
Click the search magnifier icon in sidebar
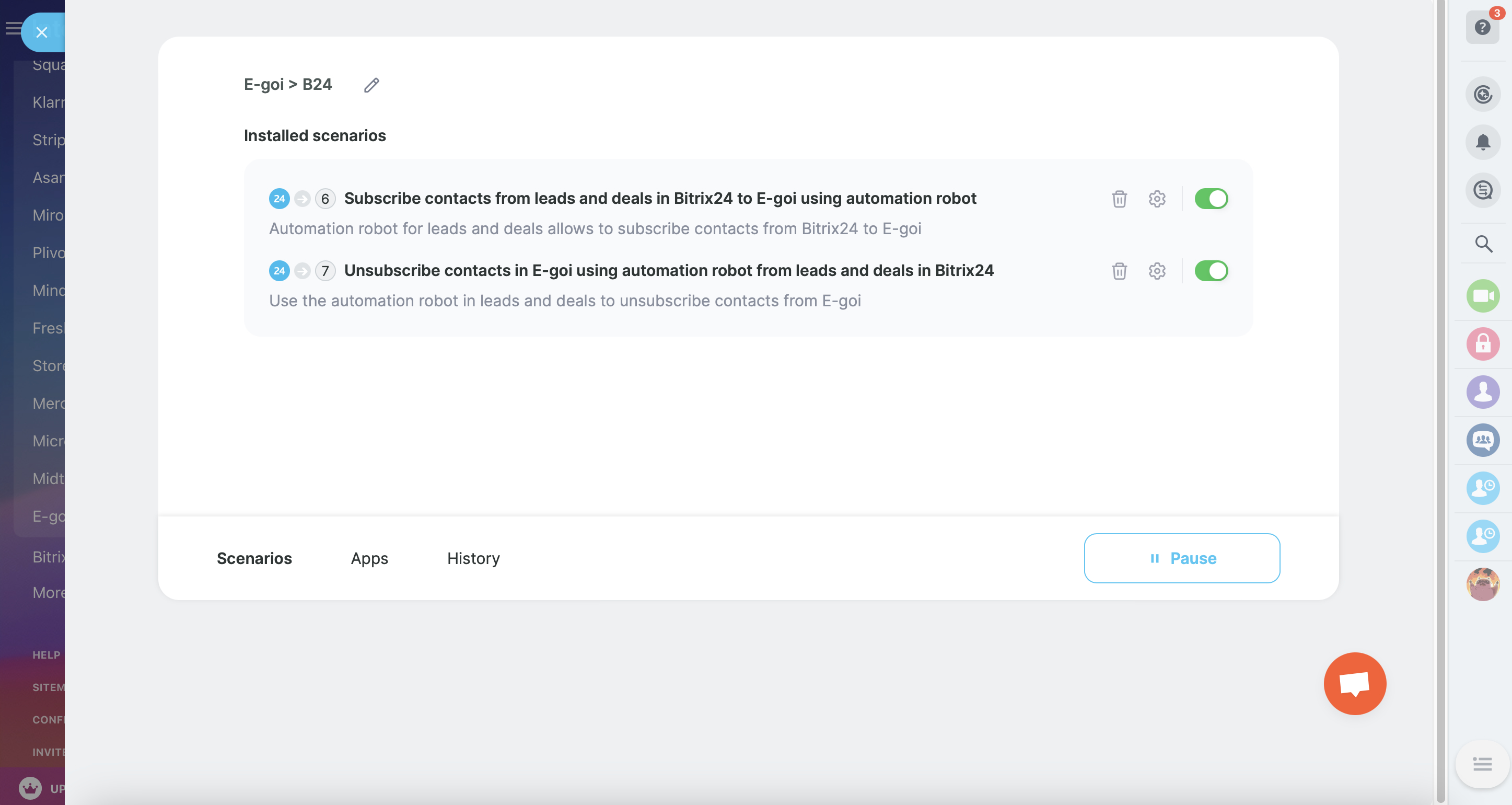pyautogui.click(x=1483, y=244)
